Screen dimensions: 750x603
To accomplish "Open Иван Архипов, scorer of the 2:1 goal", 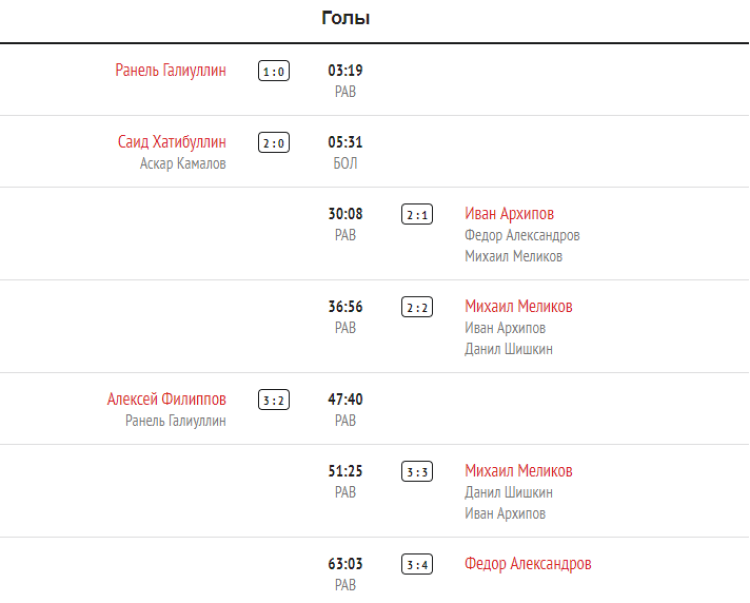I will [509, 214].
